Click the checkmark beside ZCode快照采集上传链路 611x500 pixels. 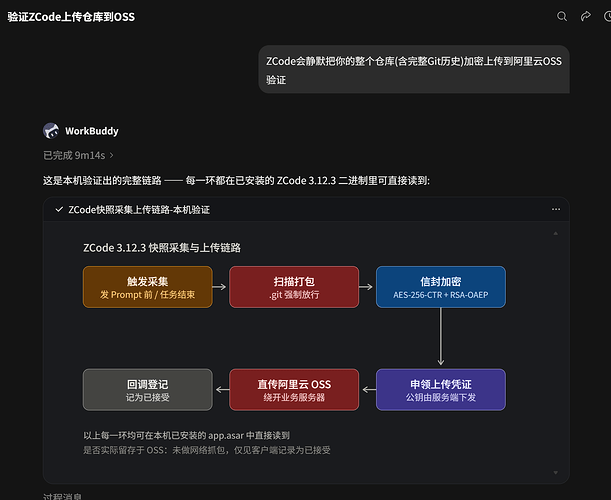tap(59, 209)
